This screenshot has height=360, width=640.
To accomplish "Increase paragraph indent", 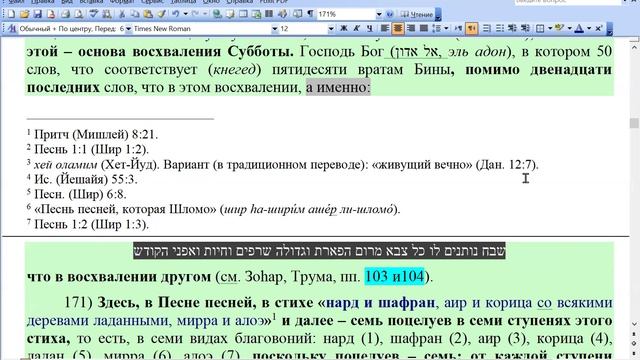I will click(x=525, y=29).
